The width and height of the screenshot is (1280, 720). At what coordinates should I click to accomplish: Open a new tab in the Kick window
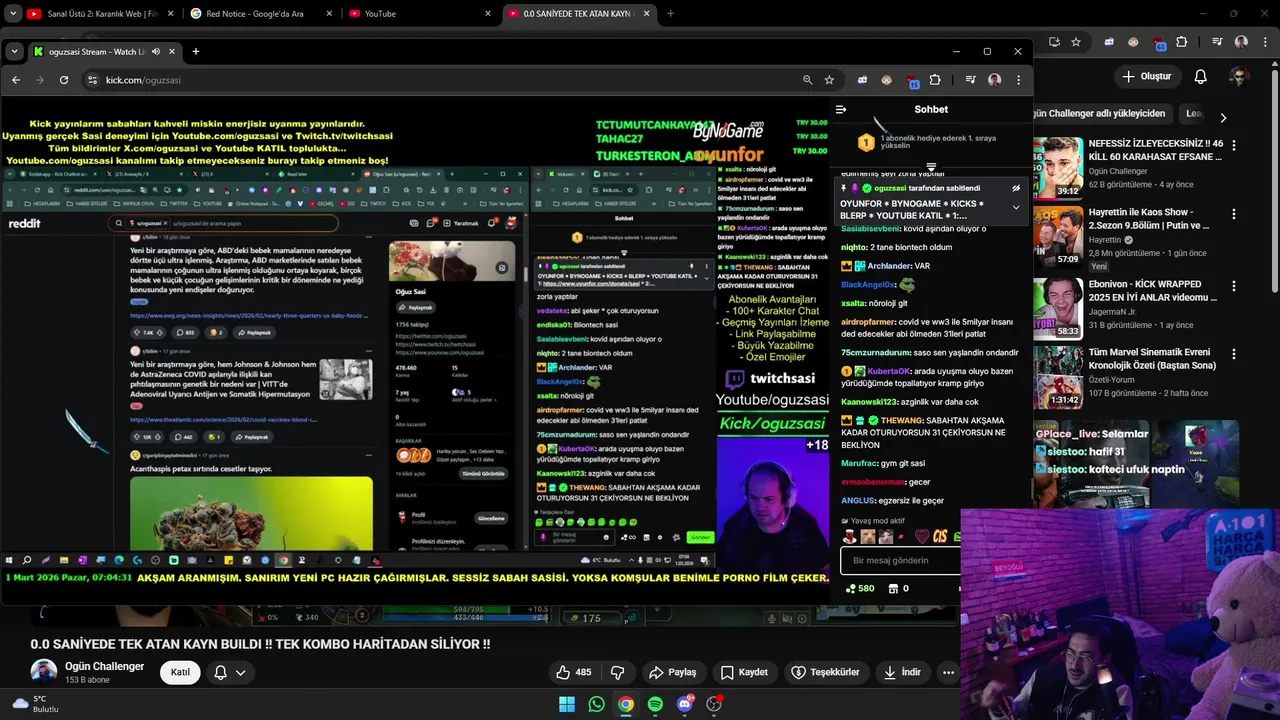point(196,51)
